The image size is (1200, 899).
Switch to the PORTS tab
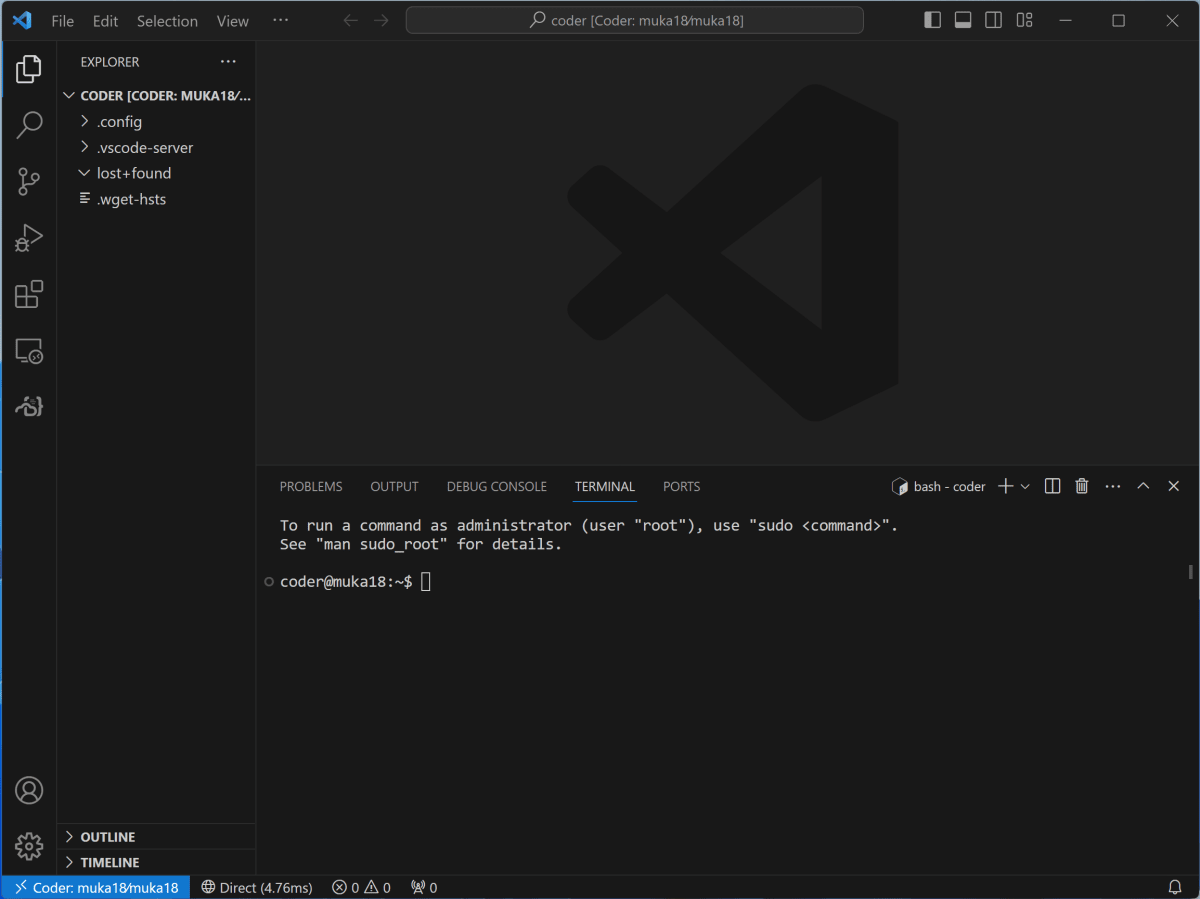(681, 487)
